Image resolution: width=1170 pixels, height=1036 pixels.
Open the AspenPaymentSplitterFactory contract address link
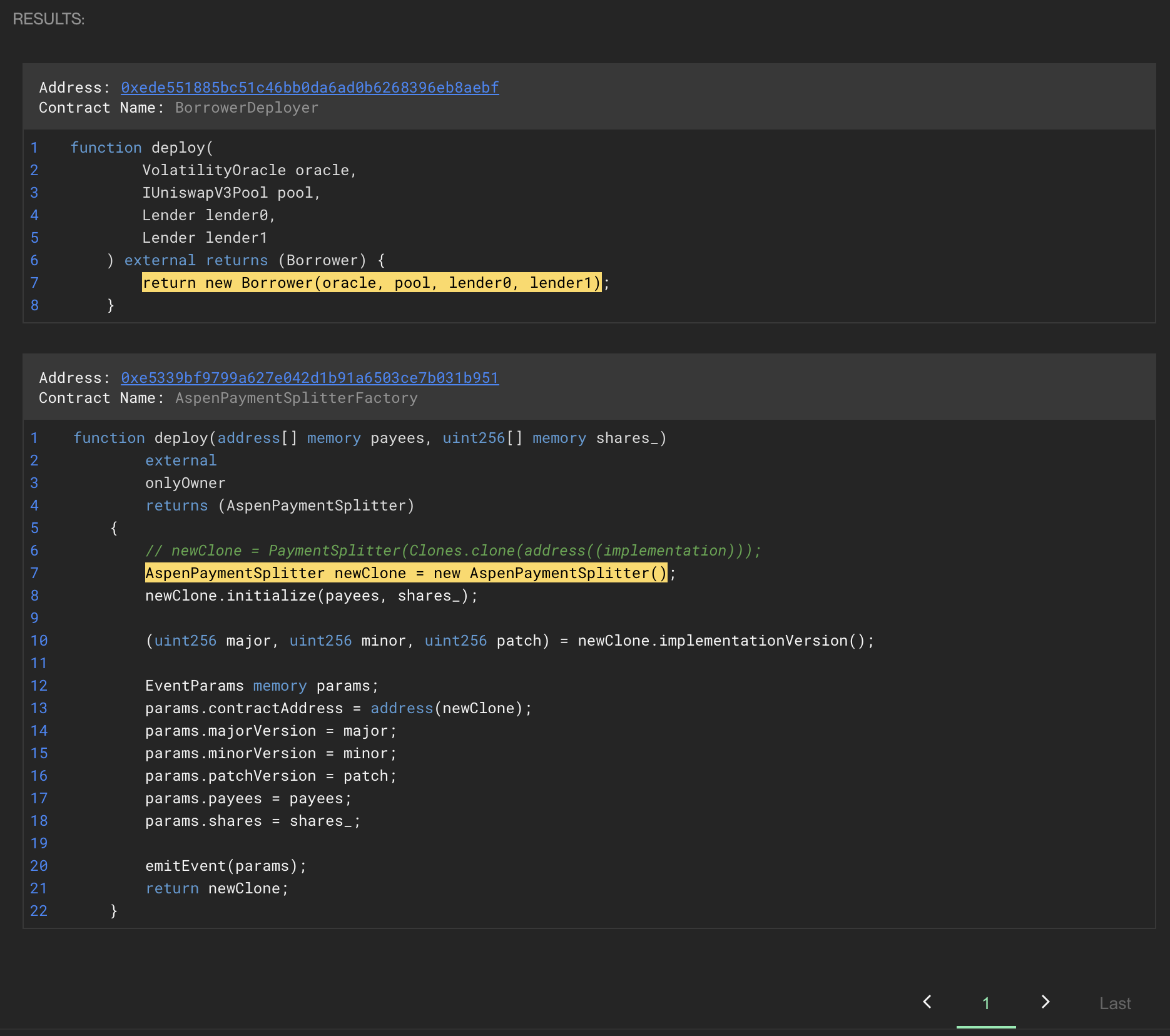310,378
